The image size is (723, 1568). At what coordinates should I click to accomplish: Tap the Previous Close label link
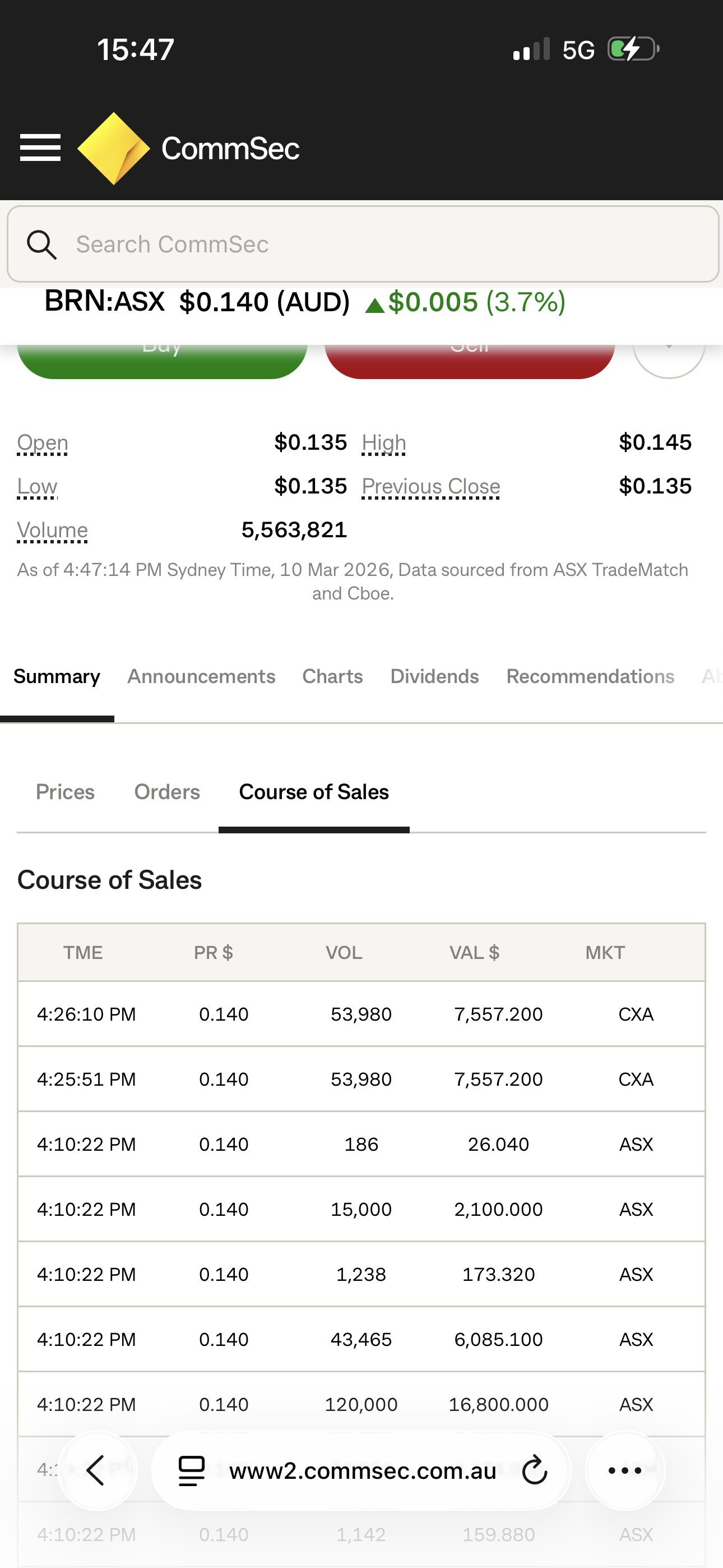click(x=430, y=486)
